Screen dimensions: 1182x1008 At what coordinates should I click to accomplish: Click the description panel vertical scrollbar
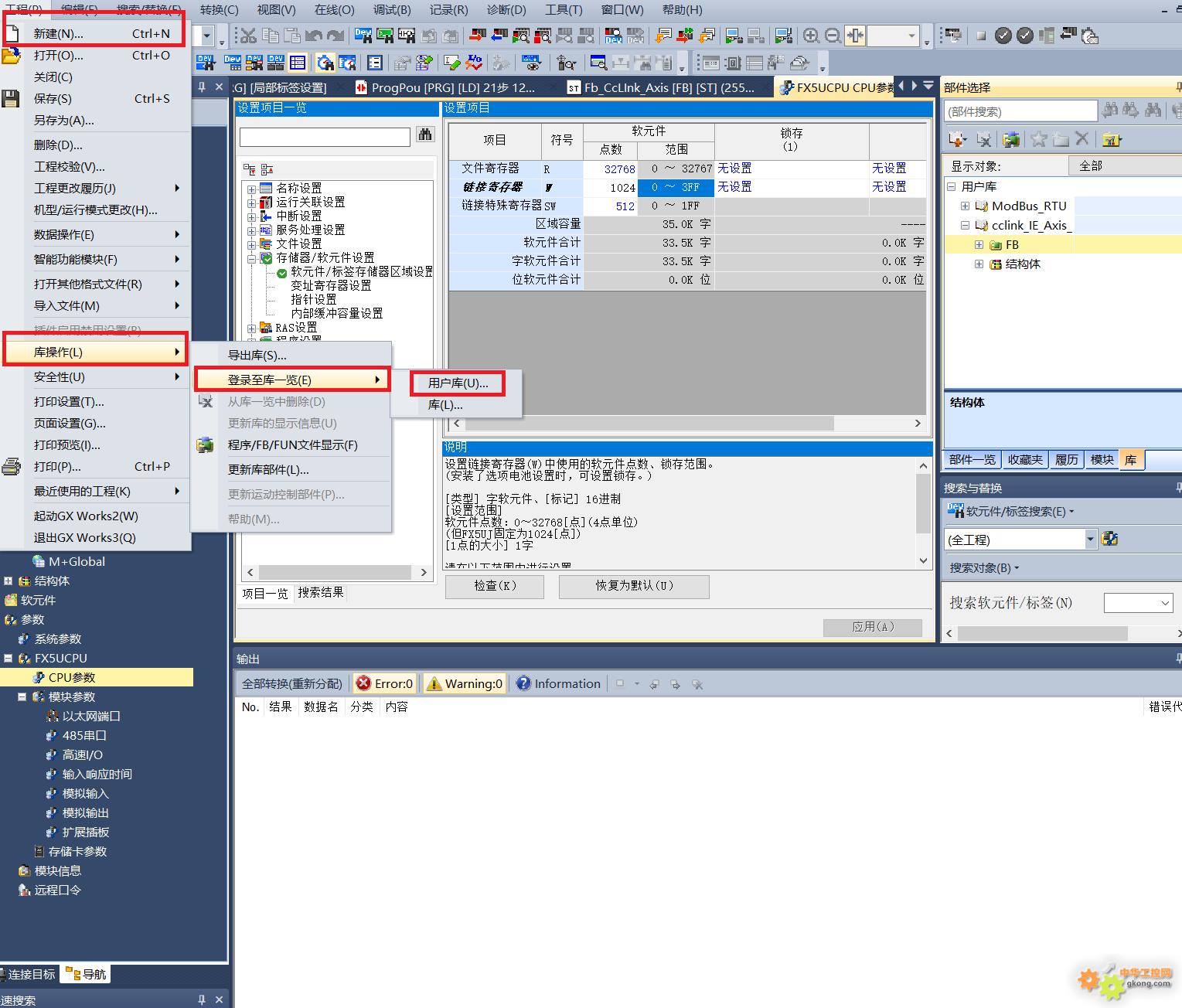pyautogui.click(x=923, y=504)
